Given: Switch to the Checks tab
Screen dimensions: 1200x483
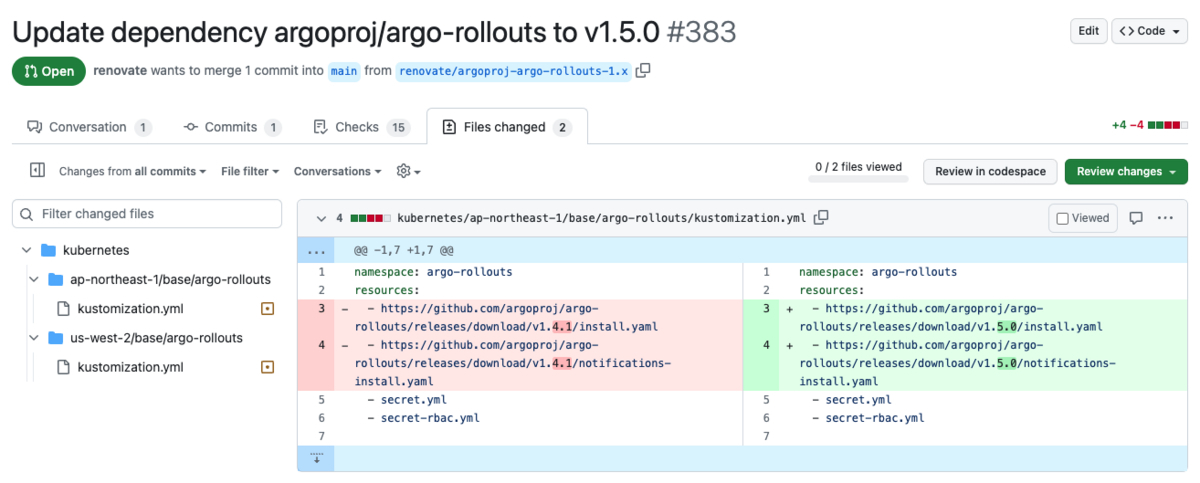Looking at the screenshot, I should pyautogui.click(x=362, y=127).
